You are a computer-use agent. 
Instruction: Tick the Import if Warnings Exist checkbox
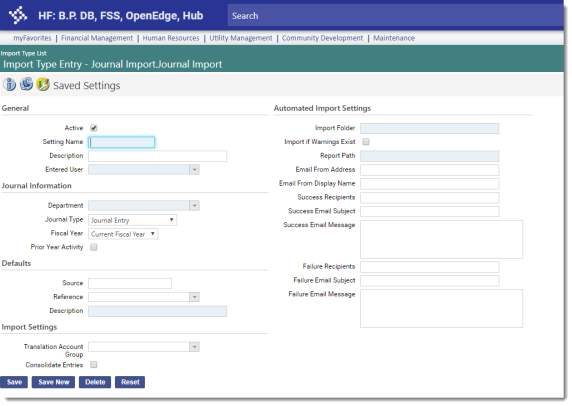pos(366,142)
